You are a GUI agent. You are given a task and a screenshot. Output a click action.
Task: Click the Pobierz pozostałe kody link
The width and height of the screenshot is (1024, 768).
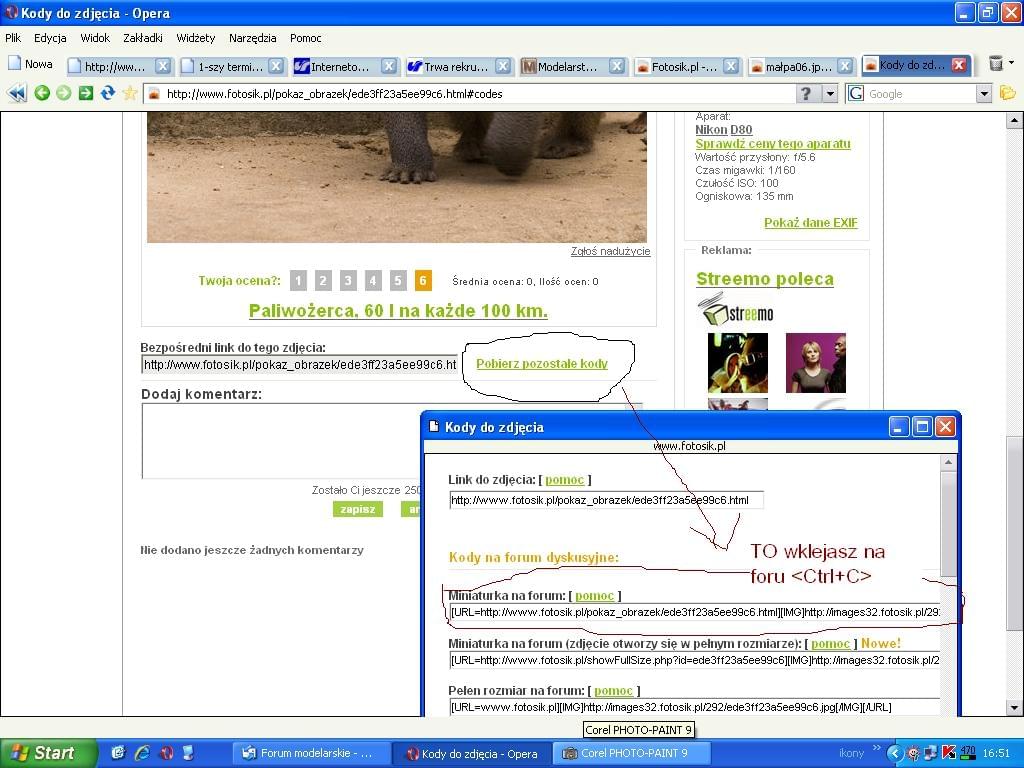coord(541,363)
